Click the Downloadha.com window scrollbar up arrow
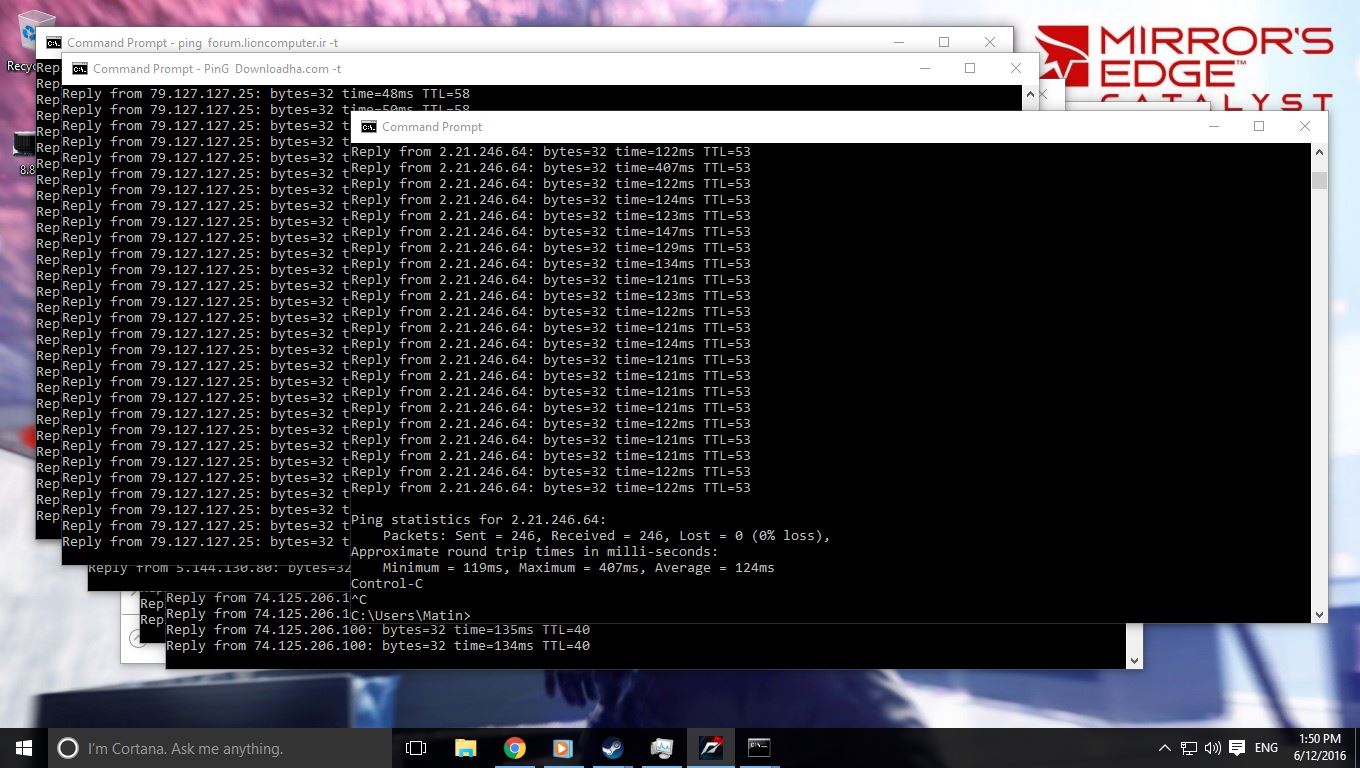Image resolution: width=1360 pixels, height=768 pixels. (1030, 94)
